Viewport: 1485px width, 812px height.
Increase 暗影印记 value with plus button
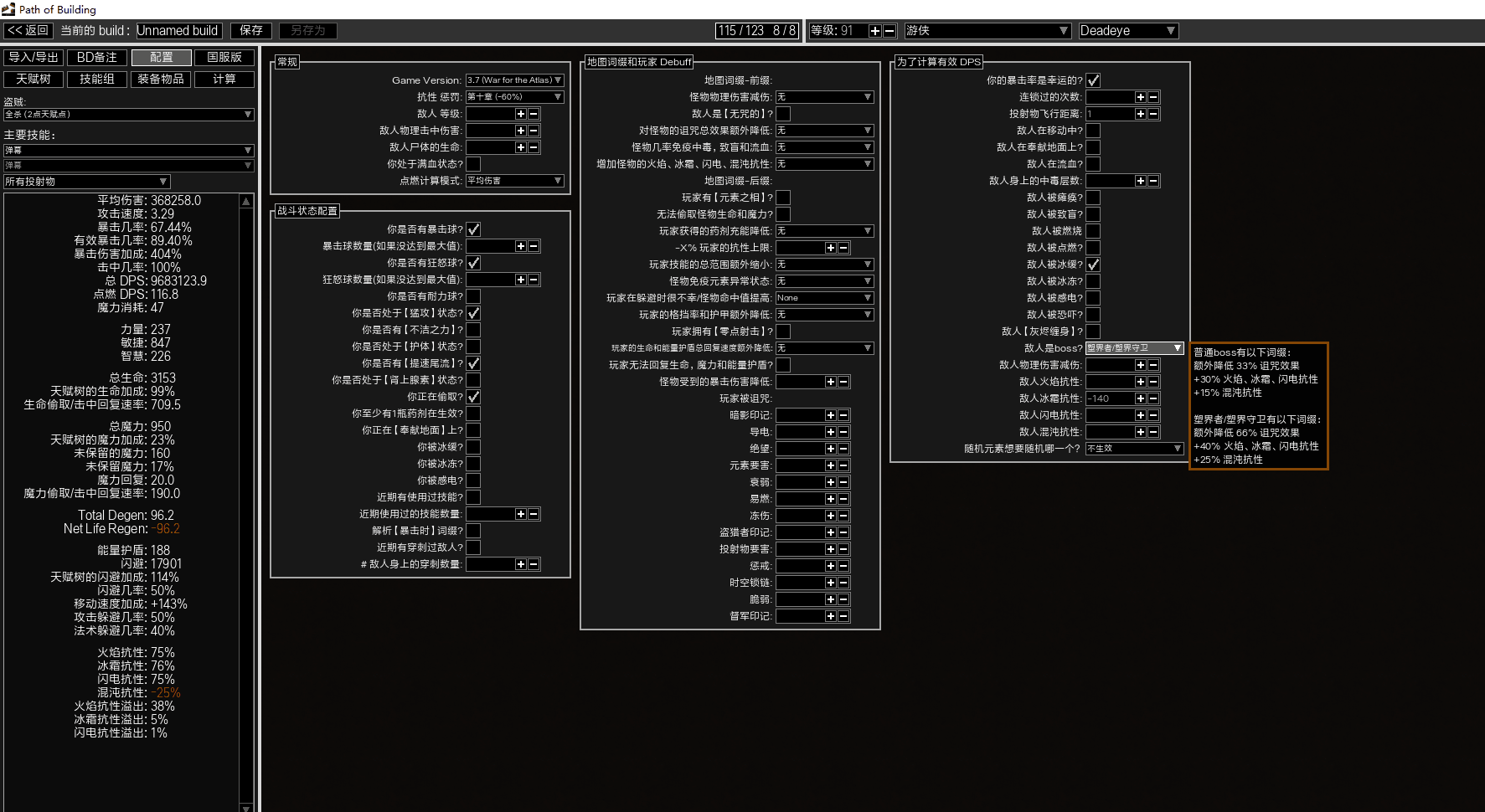(830, 415)
